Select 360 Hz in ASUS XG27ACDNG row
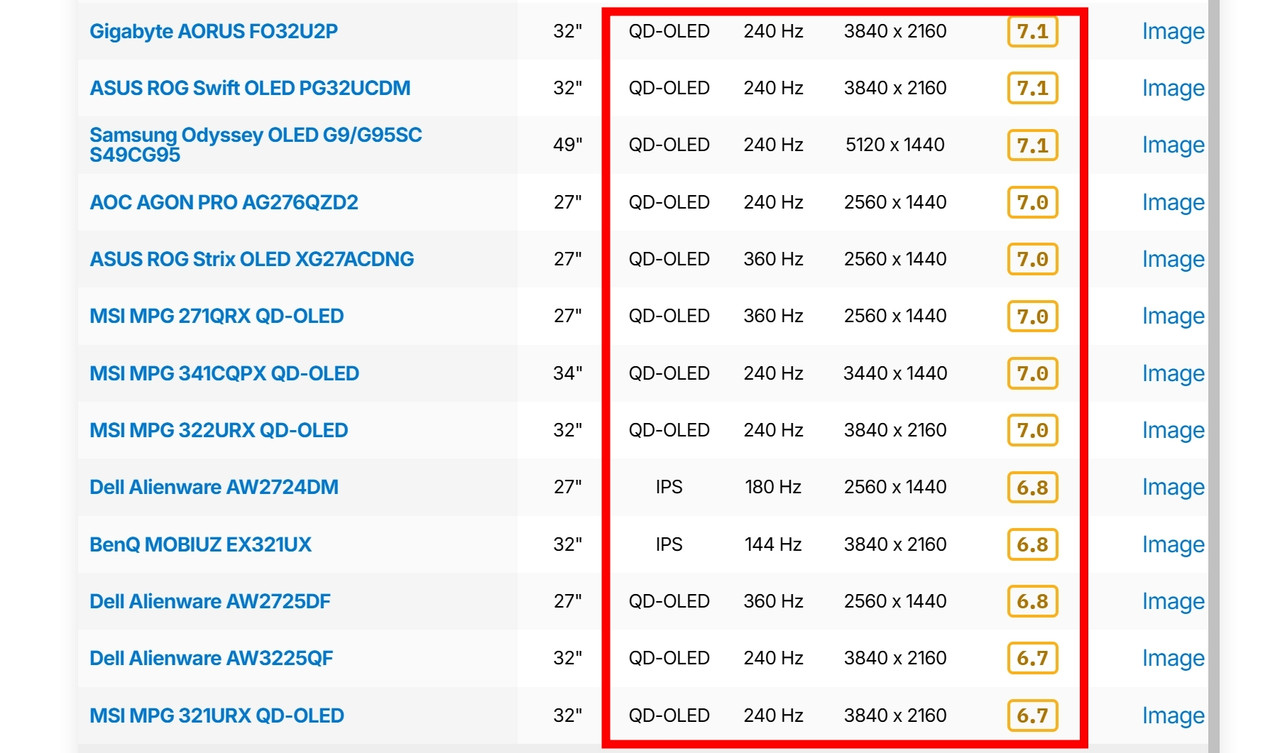The image size is (1280, 753). pyautogui.click(x=773, y=259)
